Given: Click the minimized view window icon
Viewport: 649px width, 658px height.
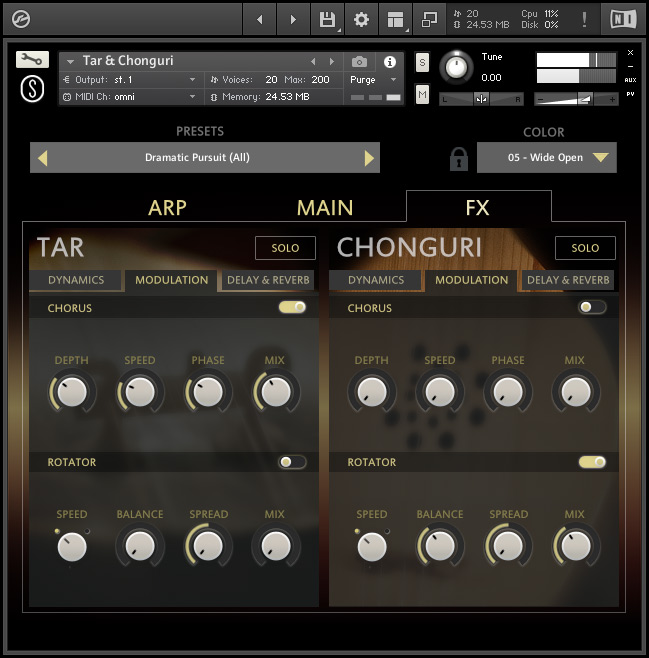Looking at the screenshot, I should [429, 19].
